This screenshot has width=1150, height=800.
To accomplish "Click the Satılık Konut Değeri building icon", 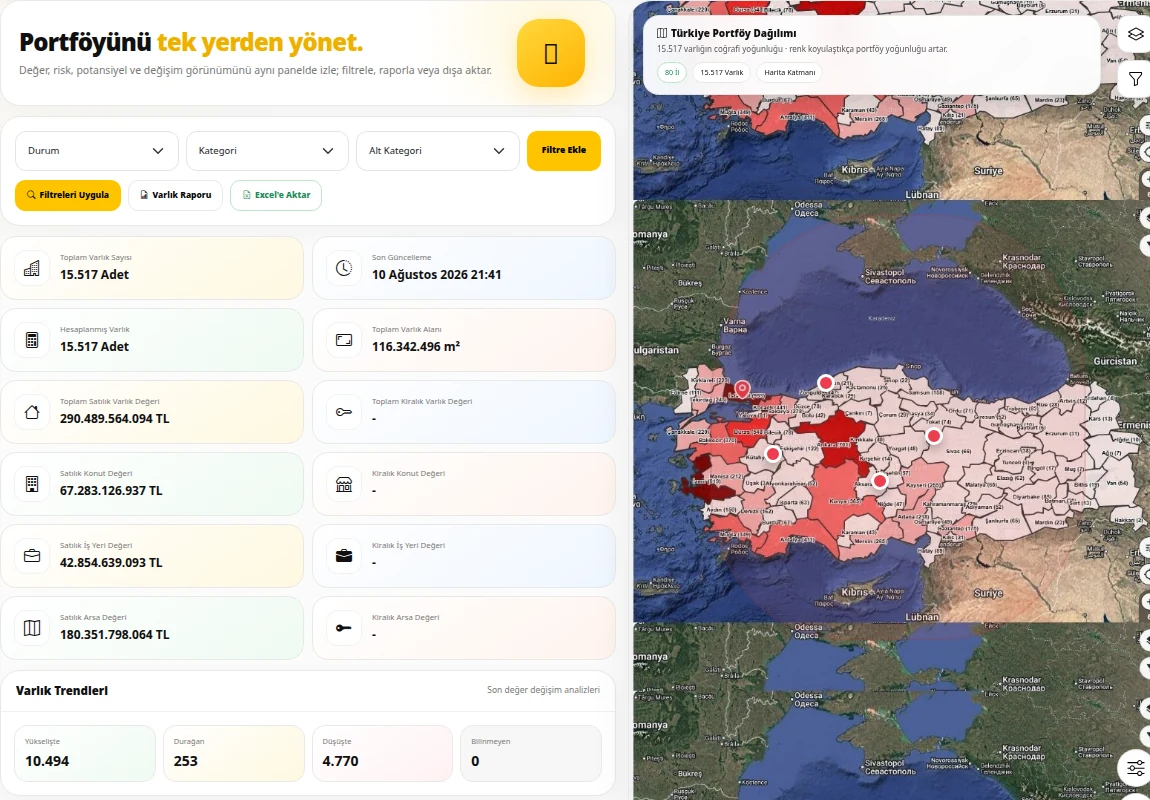I will click(x=32, y=484).
